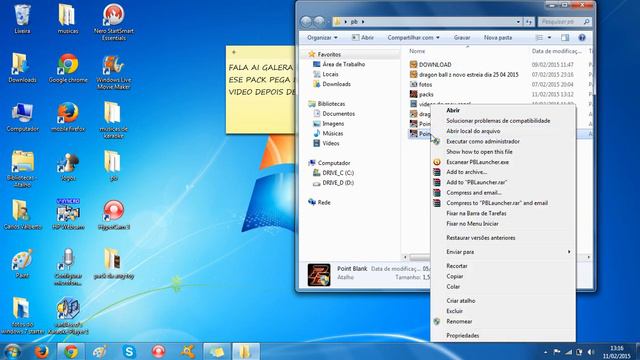640x360 pixels.
Task: Choose Fixar na Barra de Tarefas
Action: [503, 213]
